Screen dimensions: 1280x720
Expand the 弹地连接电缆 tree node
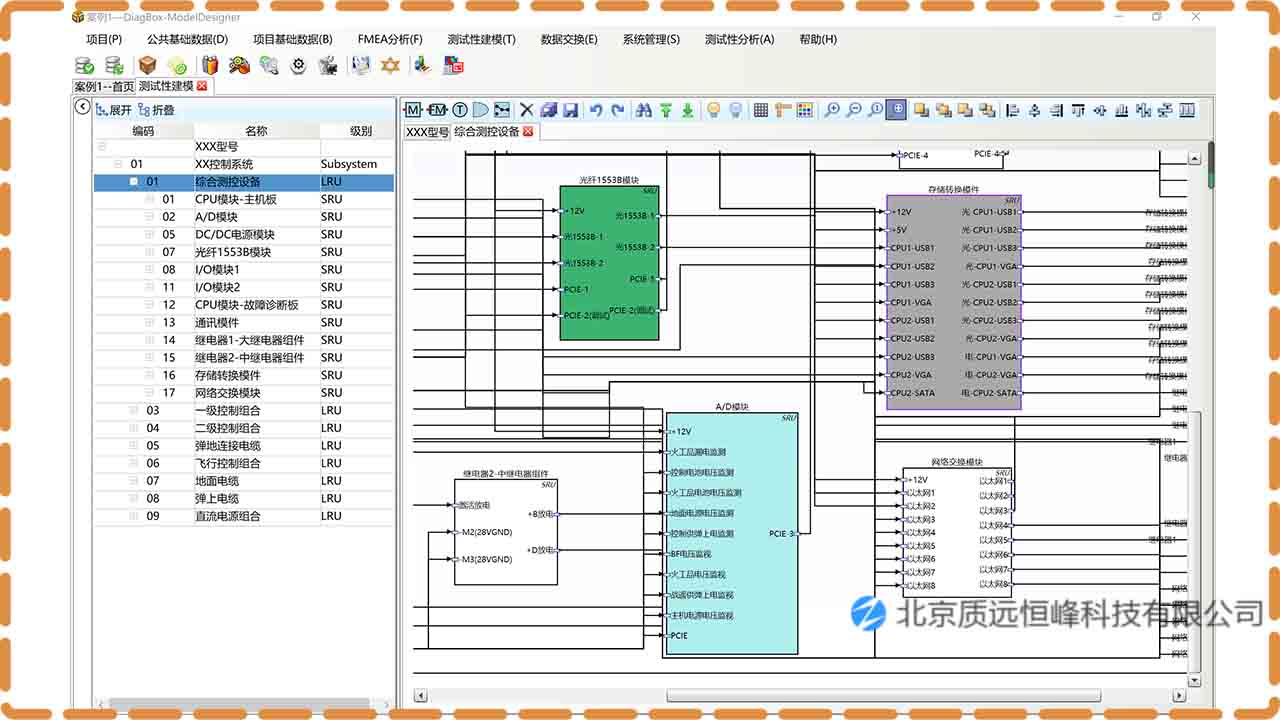(135, 446)
